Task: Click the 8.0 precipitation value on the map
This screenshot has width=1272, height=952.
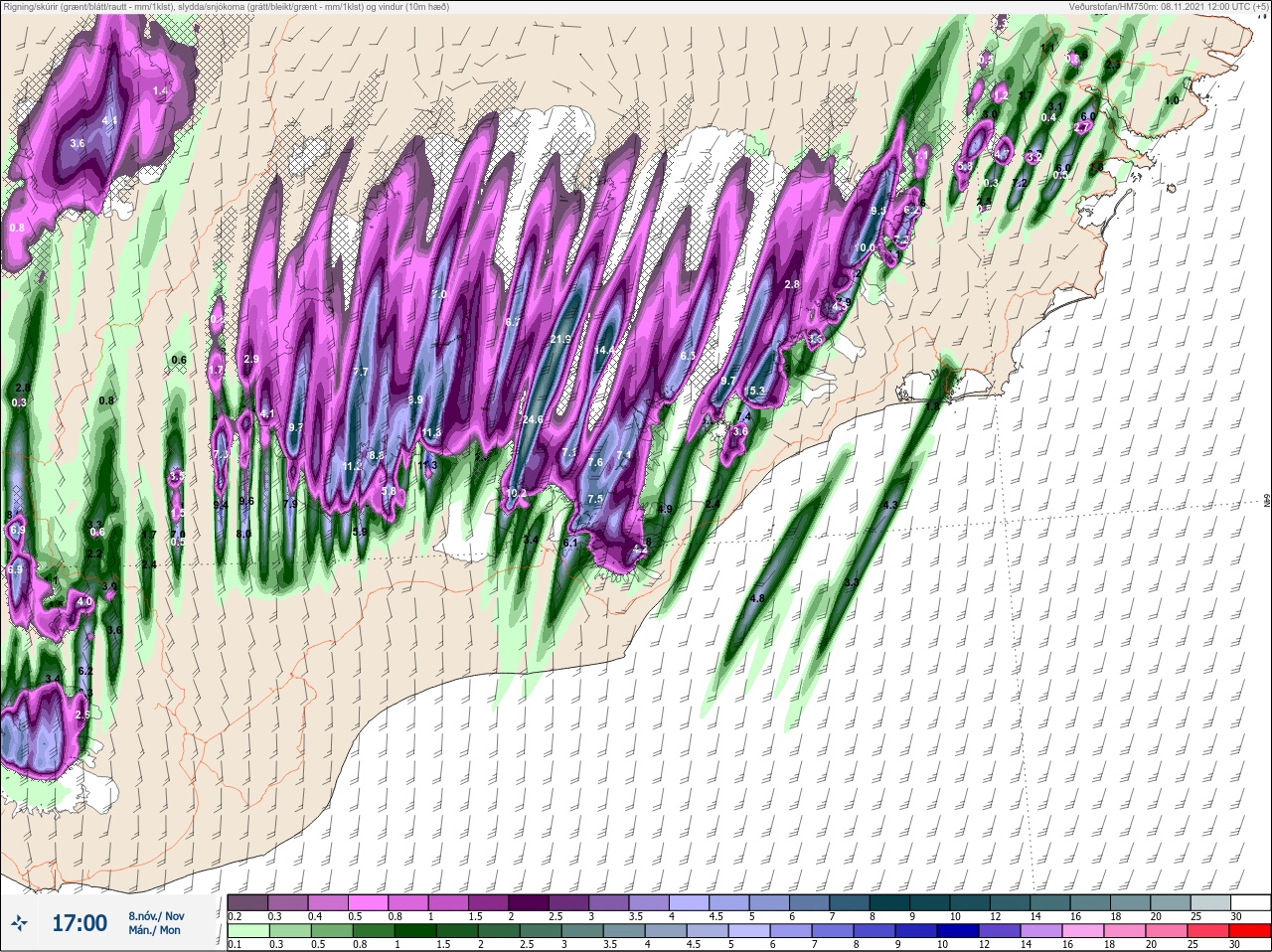Action: [x=243, y=534]
